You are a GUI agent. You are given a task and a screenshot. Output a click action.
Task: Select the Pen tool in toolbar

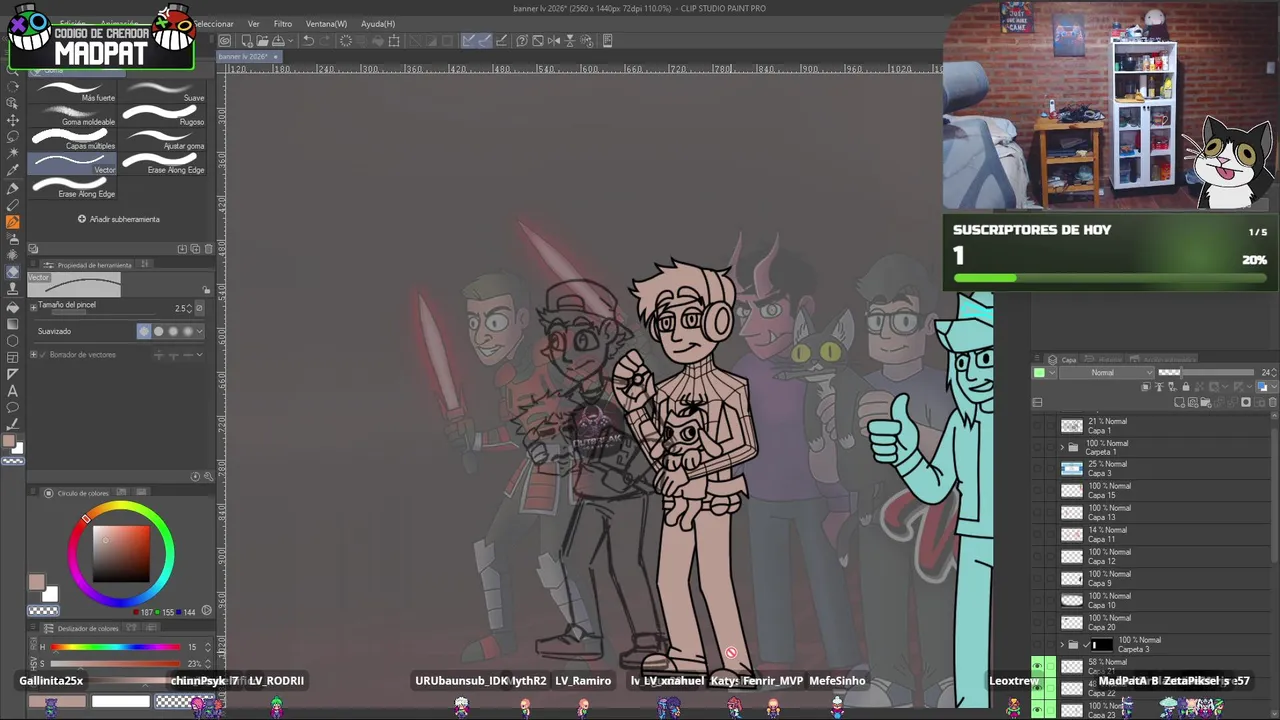13,188
